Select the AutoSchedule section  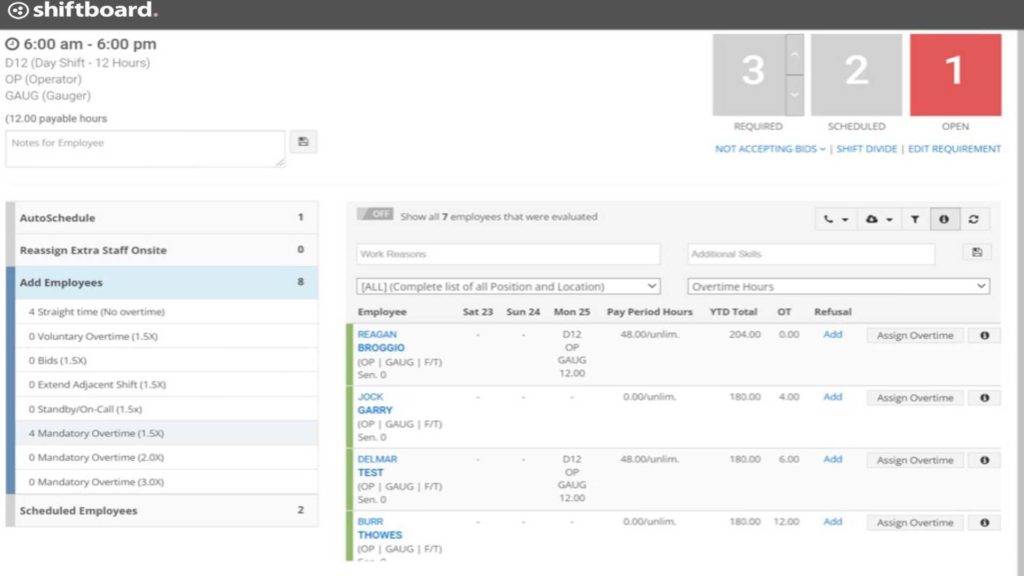click(162, 217)
